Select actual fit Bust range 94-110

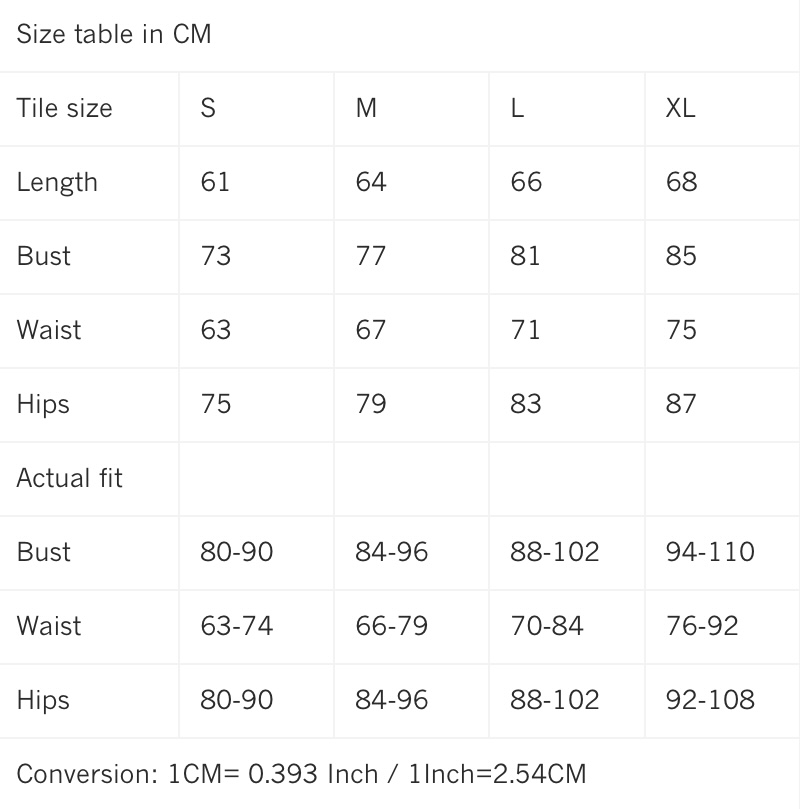pyautogui.click(x=710, y=552)
